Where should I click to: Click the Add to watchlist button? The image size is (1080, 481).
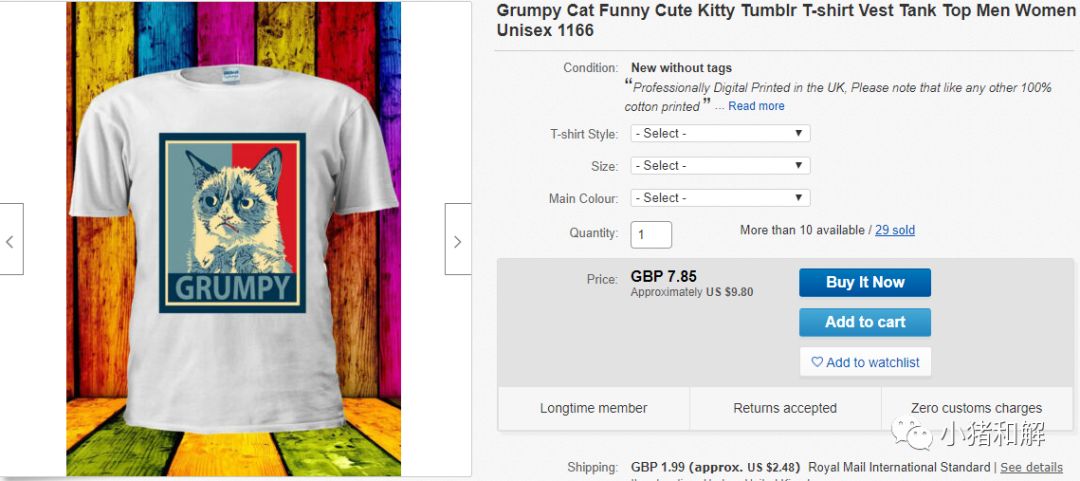[x=865, y=362]
